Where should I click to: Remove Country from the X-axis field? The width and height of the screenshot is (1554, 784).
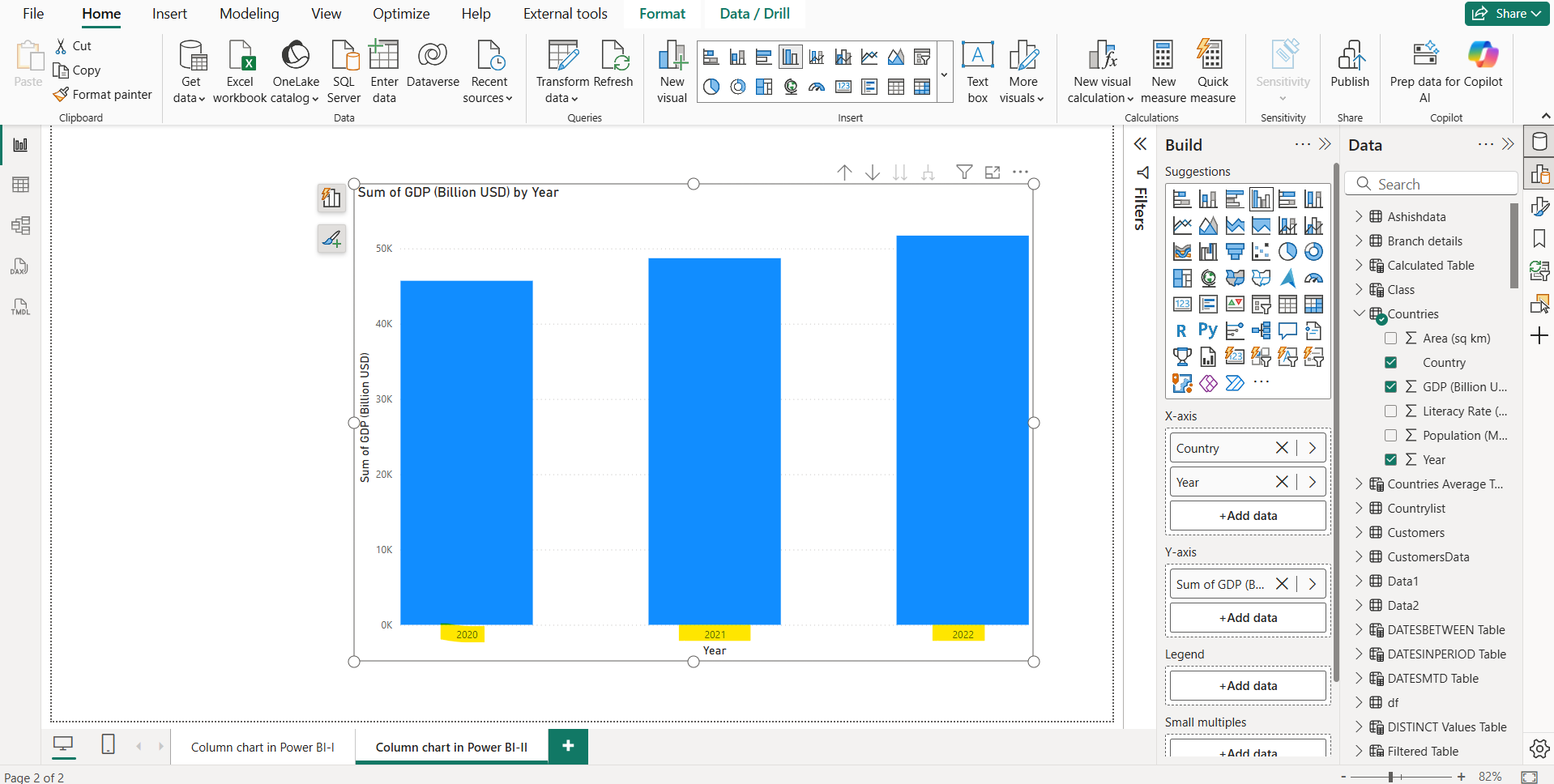point(1282,447)
